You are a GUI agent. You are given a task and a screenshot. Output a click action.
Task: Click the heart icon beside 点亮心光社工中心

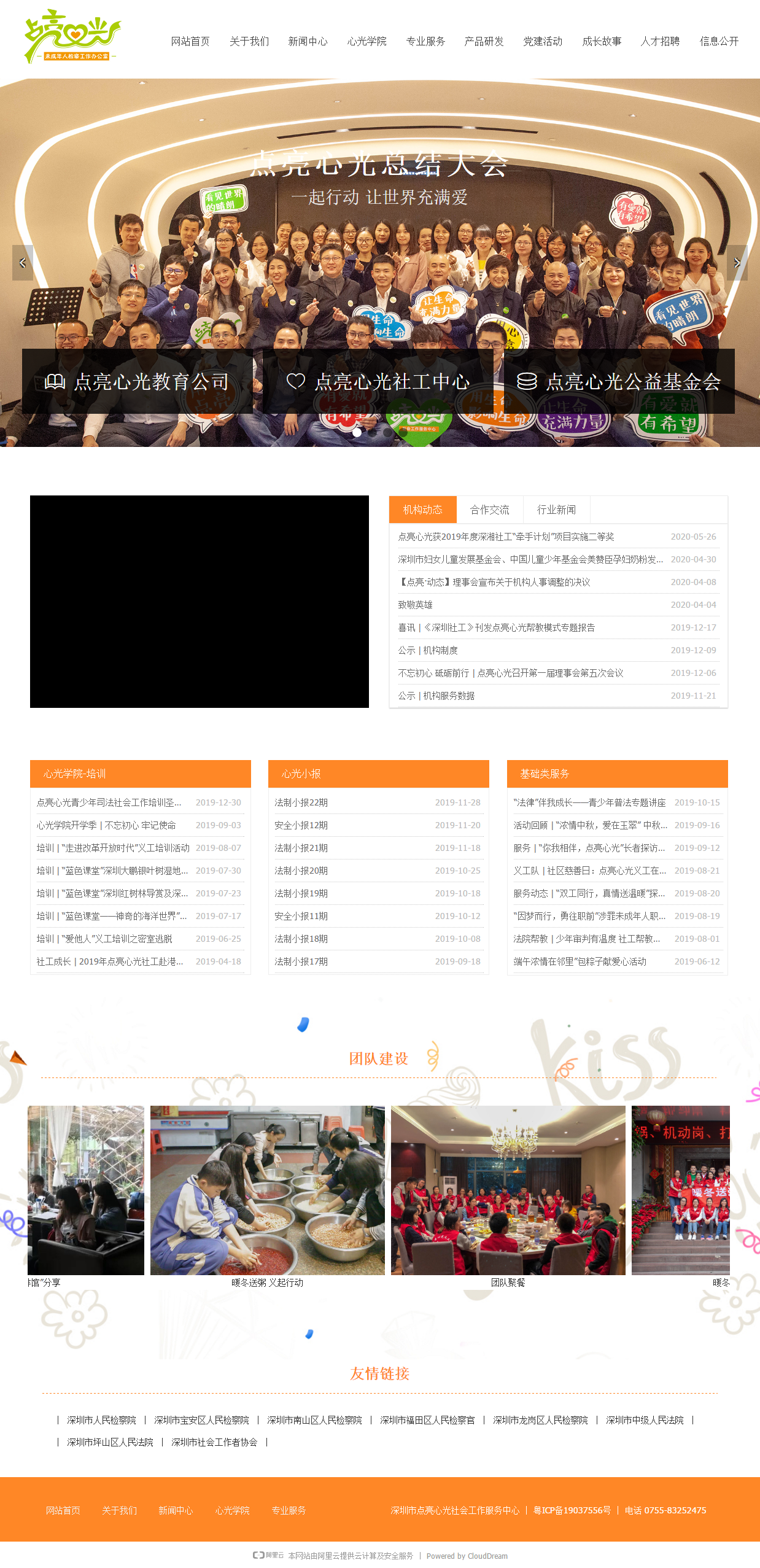click(296, 381)
